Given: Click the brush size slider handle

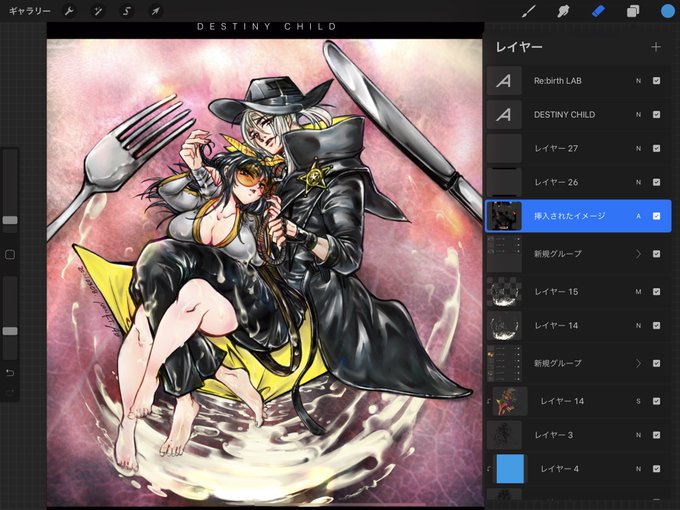Looking at the screenshot, I should [10, 220].
